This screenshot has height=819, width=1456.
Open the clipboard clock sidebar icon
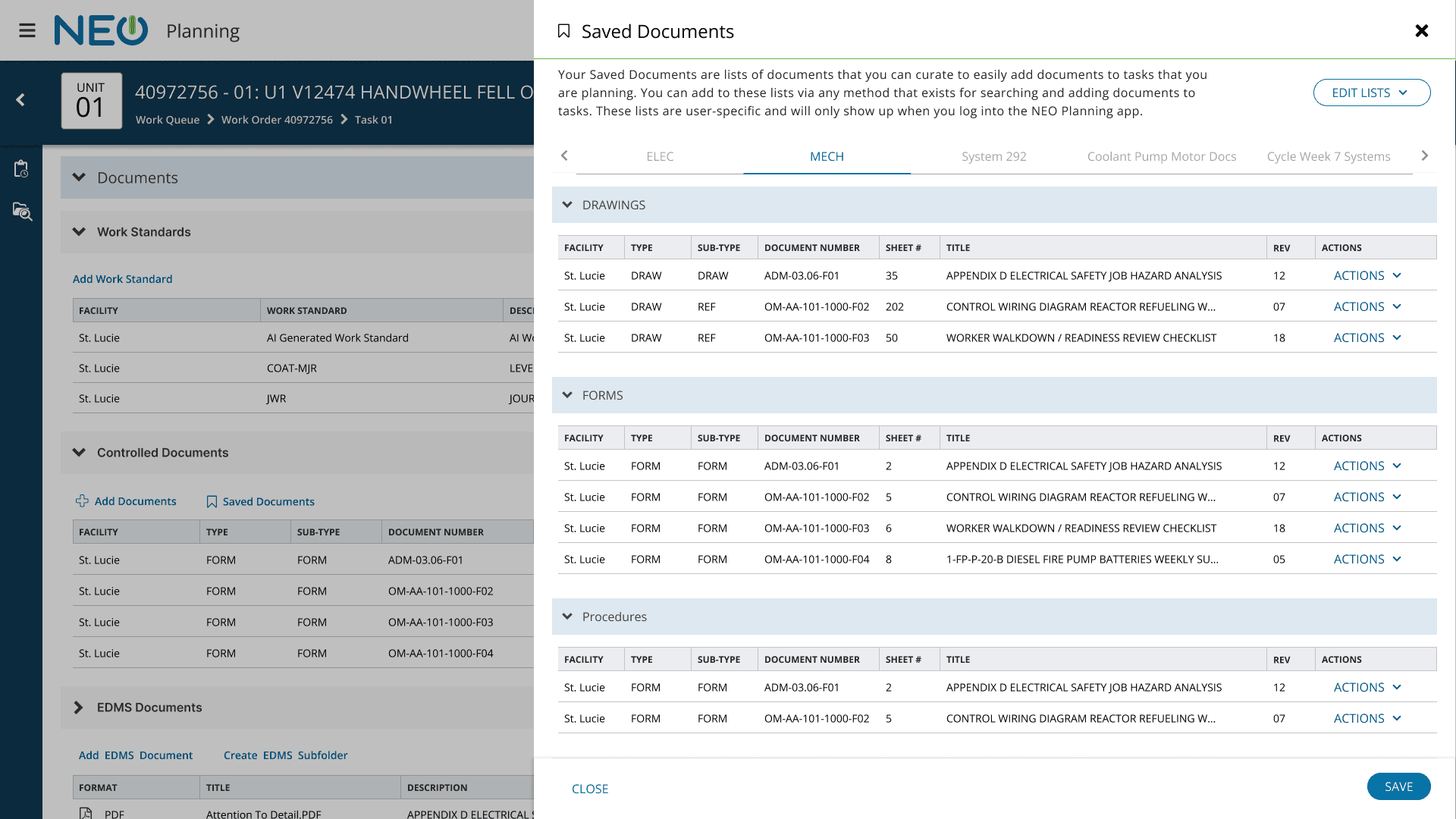pos(21,168)
